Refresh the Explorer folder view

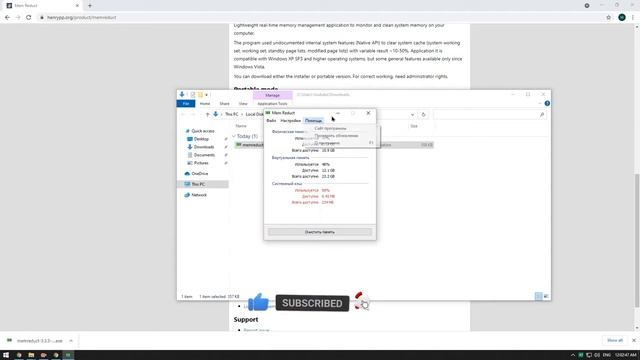click(x=423, y=115)
